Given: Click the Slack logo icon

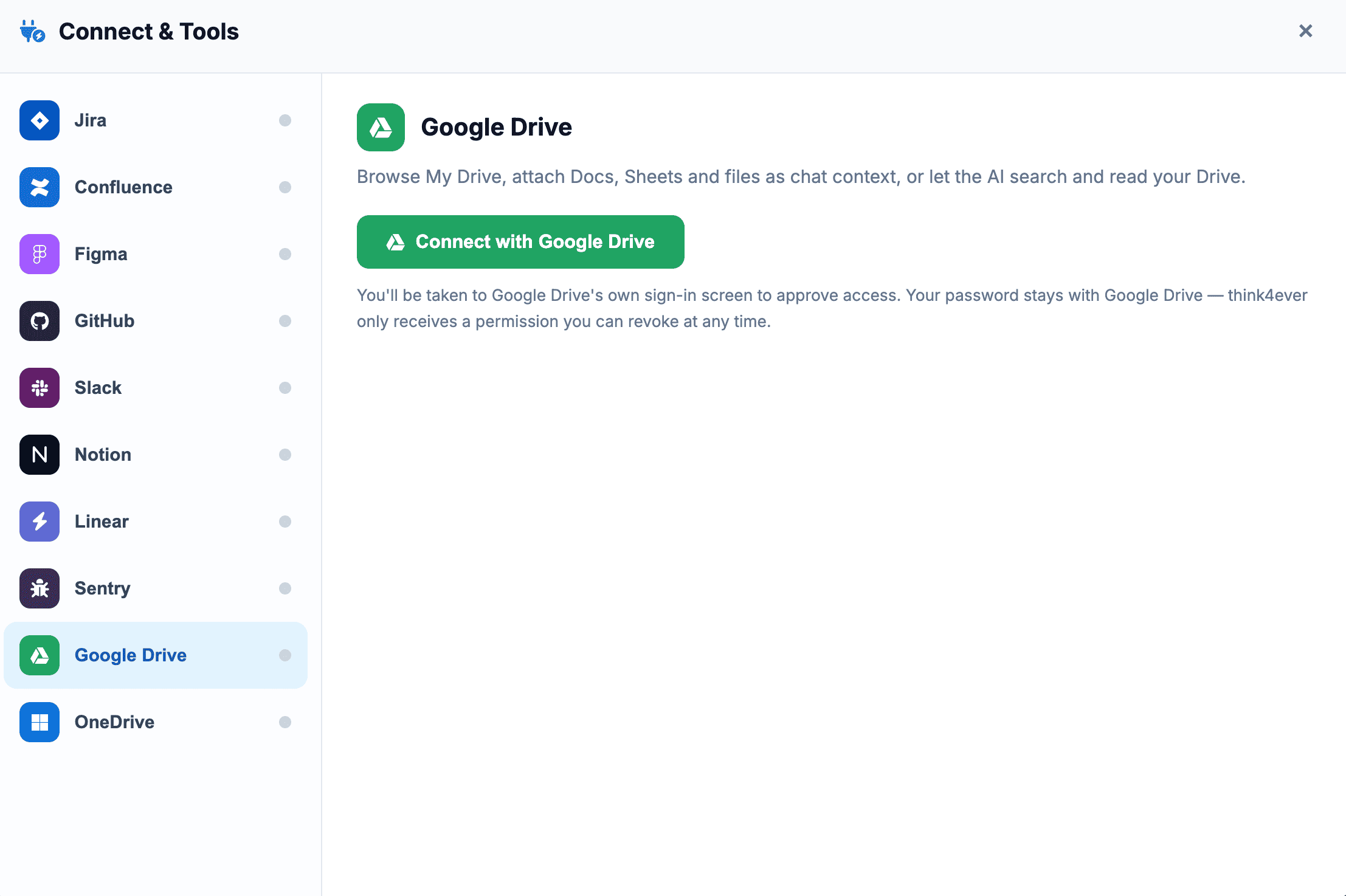Looking at the screenshot, I should pyautogui.click(x=40, y=388).
